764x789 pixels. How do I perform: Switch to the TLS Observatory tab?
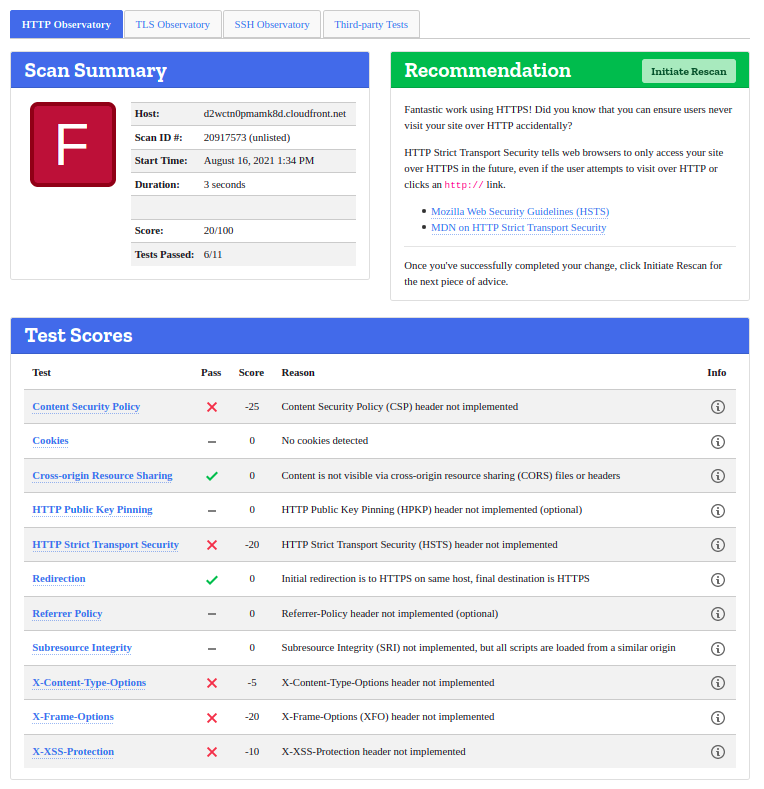click(x=173, y=24)
